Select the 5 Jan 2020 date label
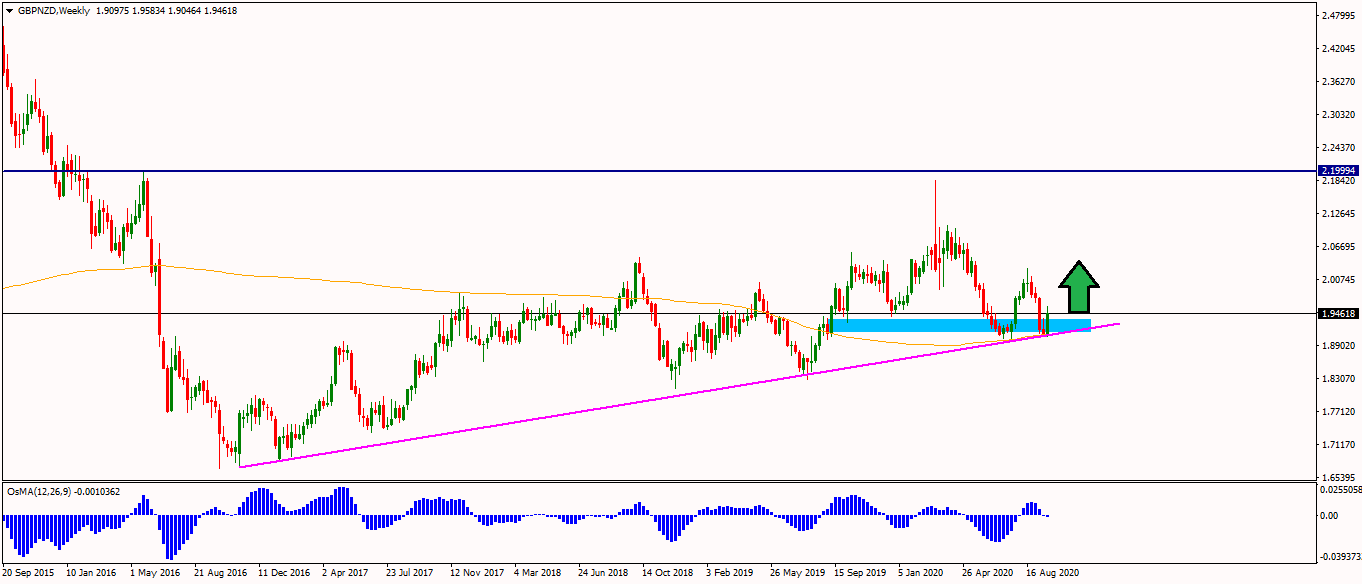Screen dimensions: 1362x584 922,573
